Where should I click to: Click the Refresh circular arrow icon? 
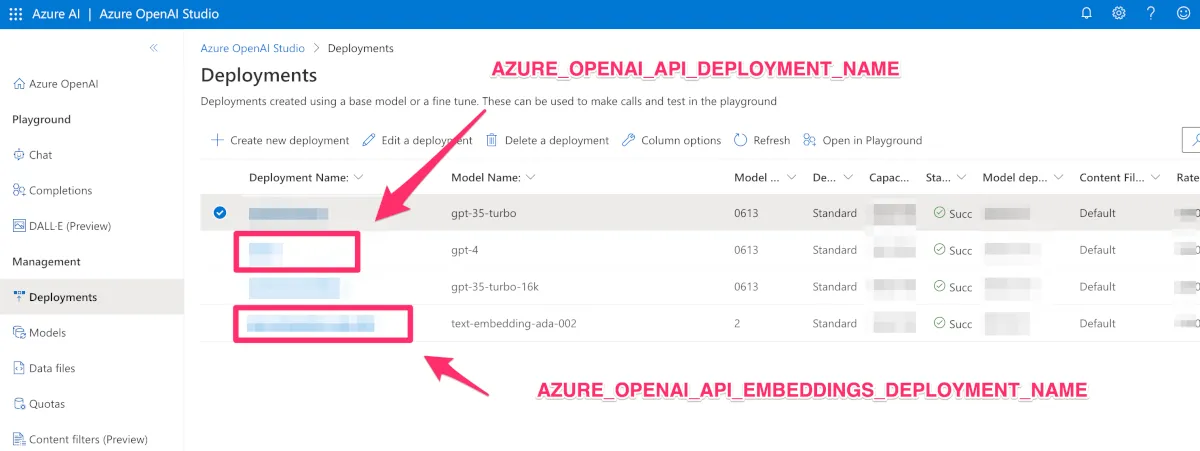pos(740,140)
